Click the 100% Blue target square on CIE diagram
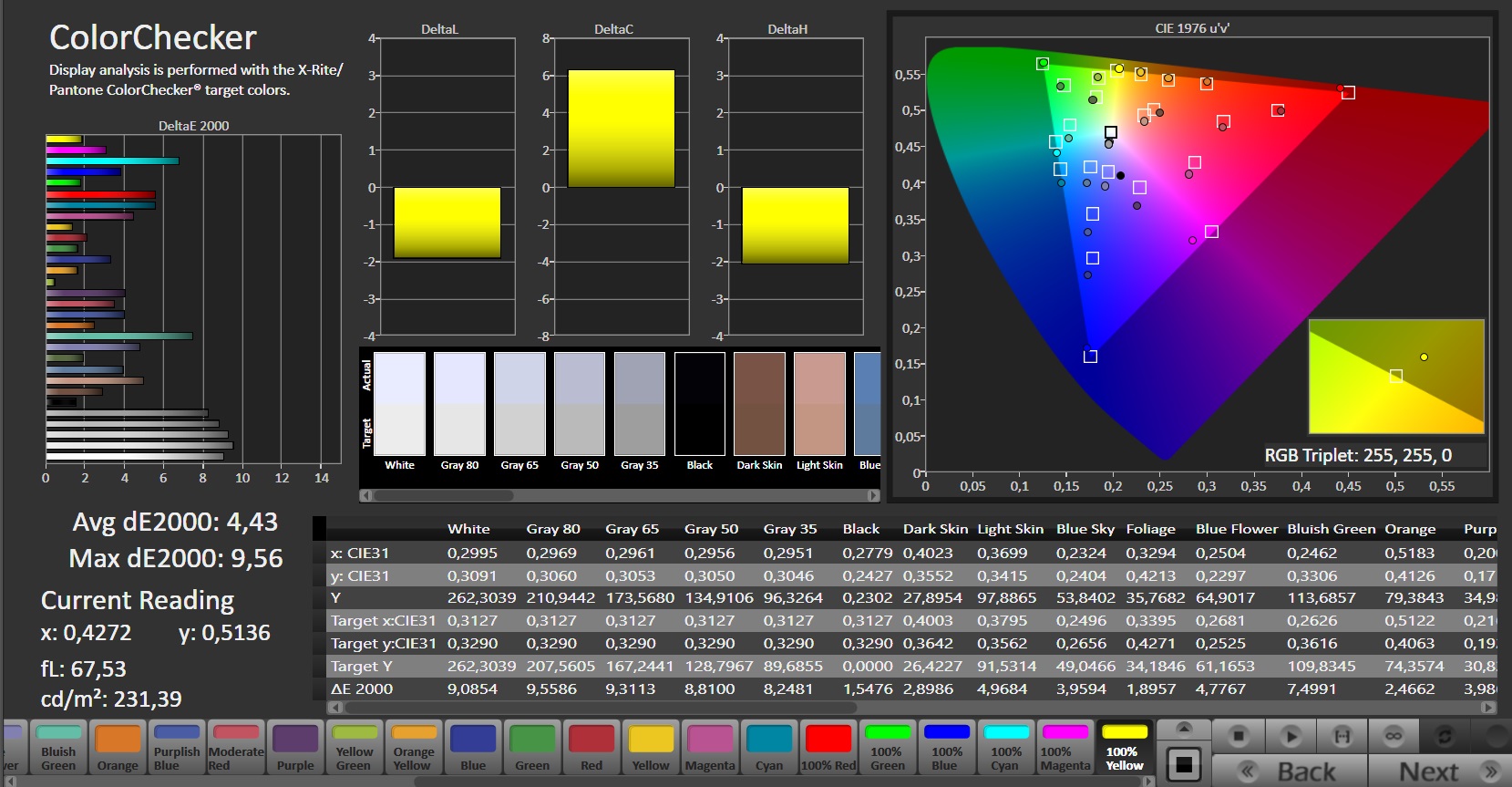This screenshot has width=1512, height=787. point(1090,357)
